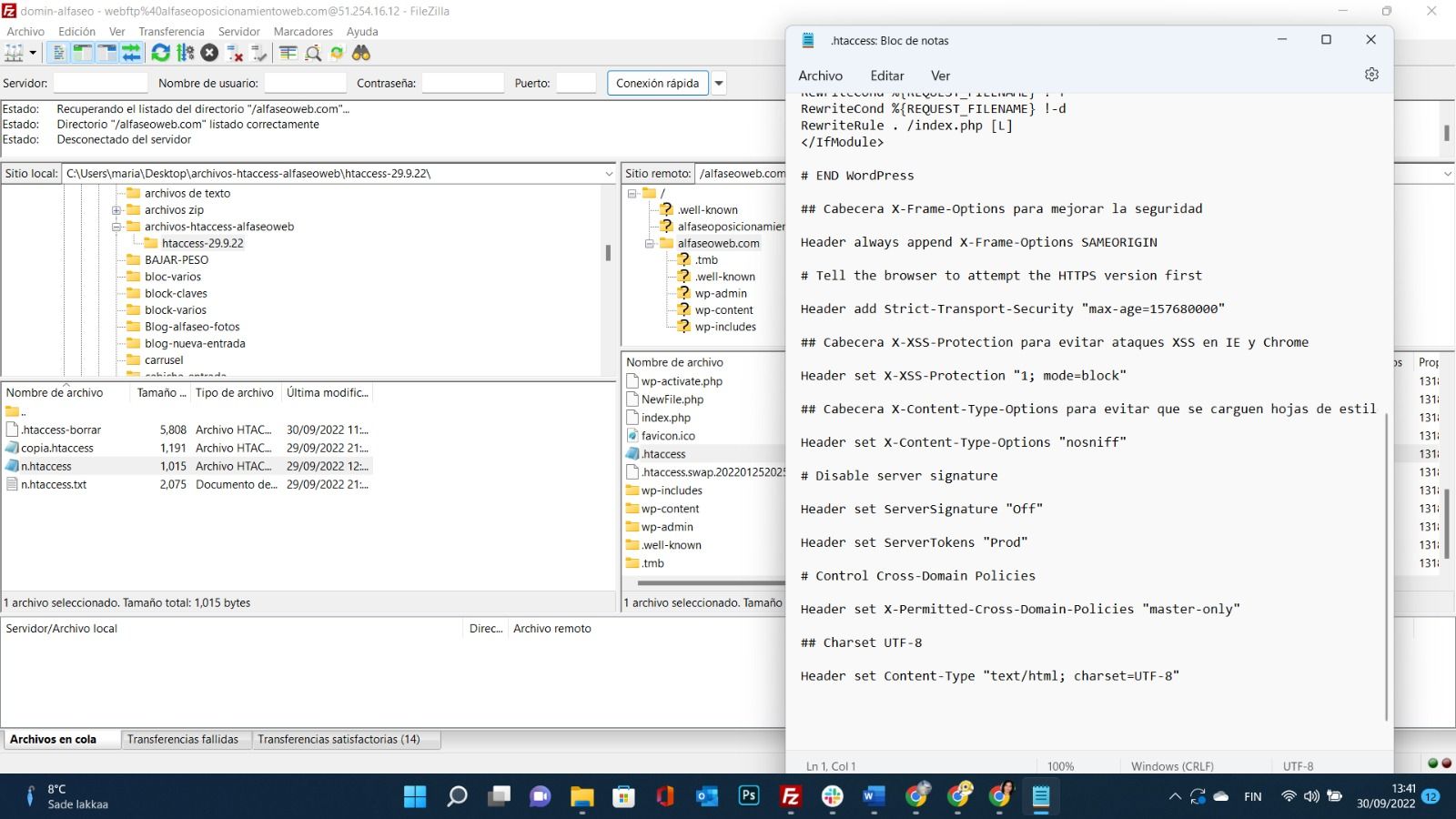Click Notepad 100% zoom status
The height and width of the screenshot is (819, 1456).
coord(1060,766)
